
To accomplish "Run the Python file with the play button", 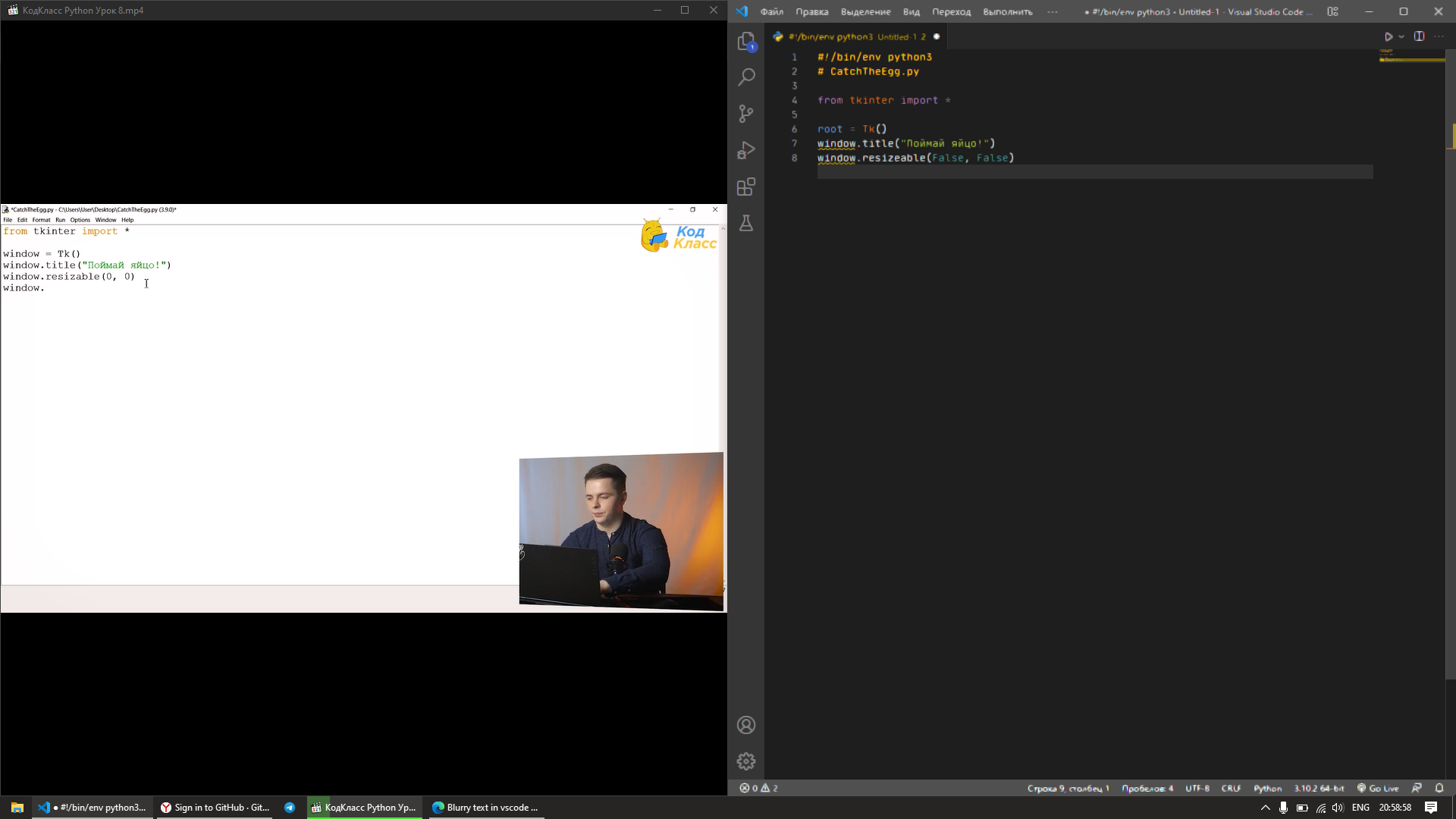I will (1388, 36).
